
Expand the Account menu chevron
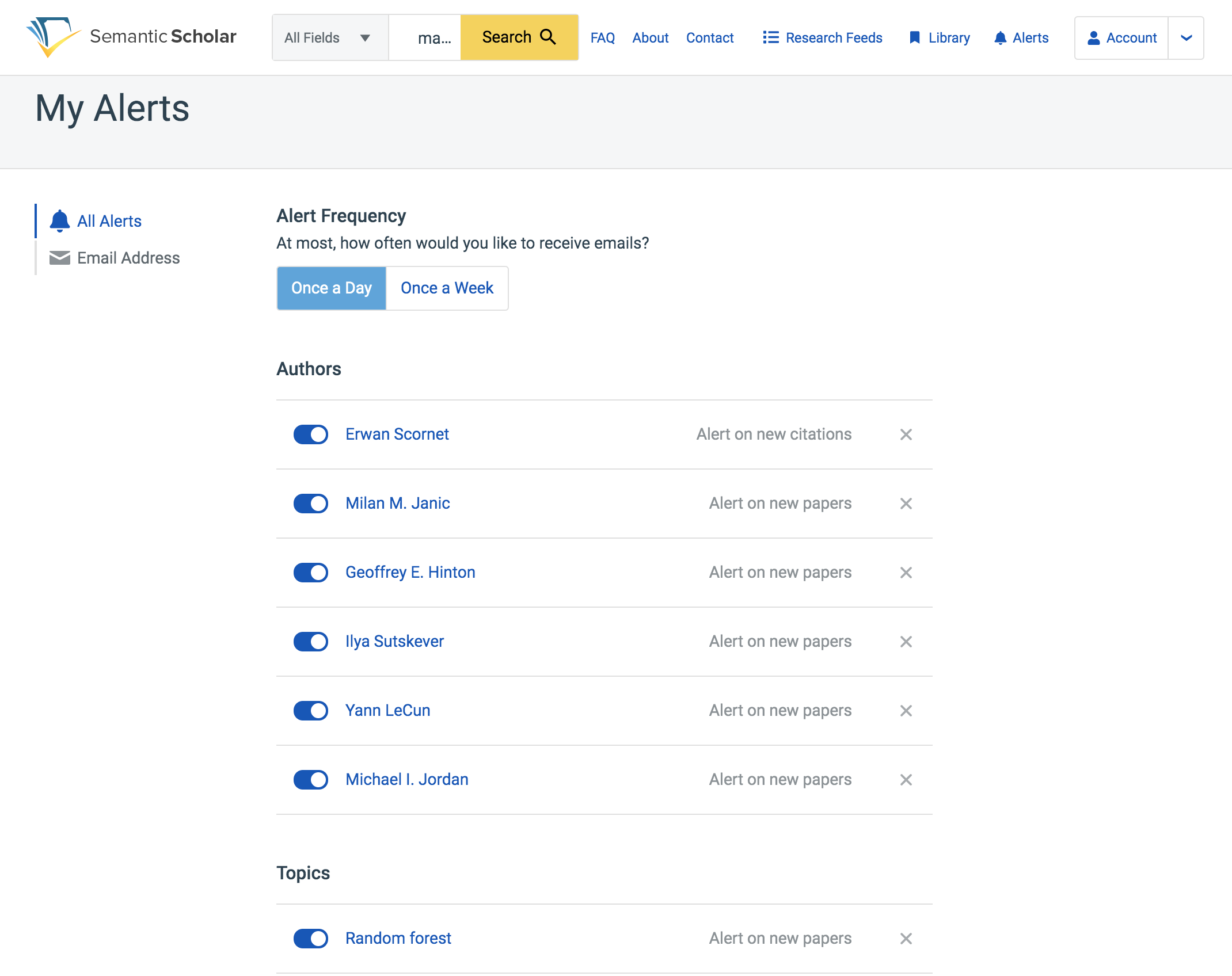click(x=1186, y=38)
